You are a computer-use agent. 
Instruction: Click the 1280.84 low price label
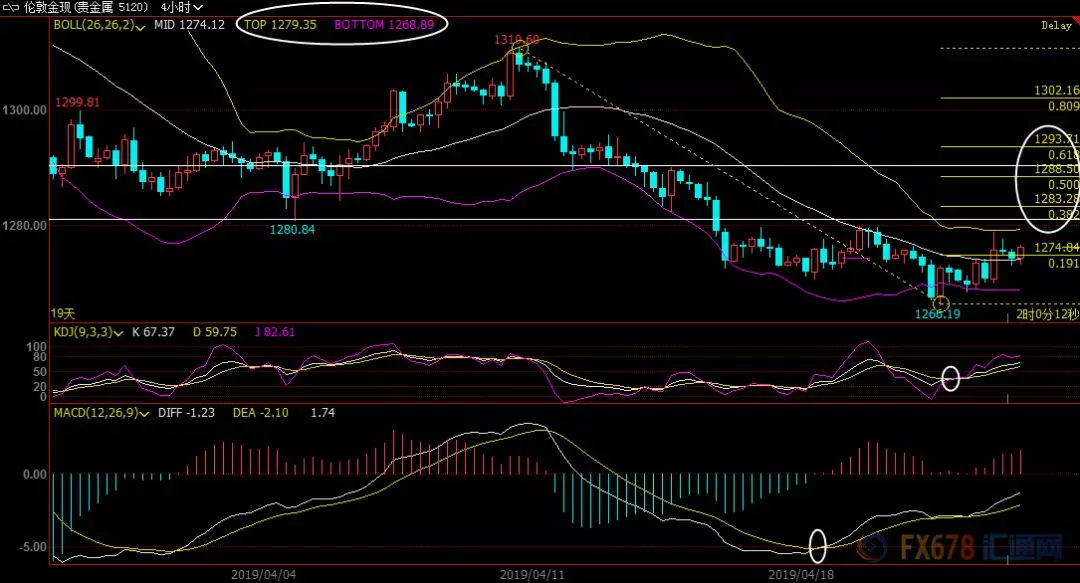[x=291, y=230]
